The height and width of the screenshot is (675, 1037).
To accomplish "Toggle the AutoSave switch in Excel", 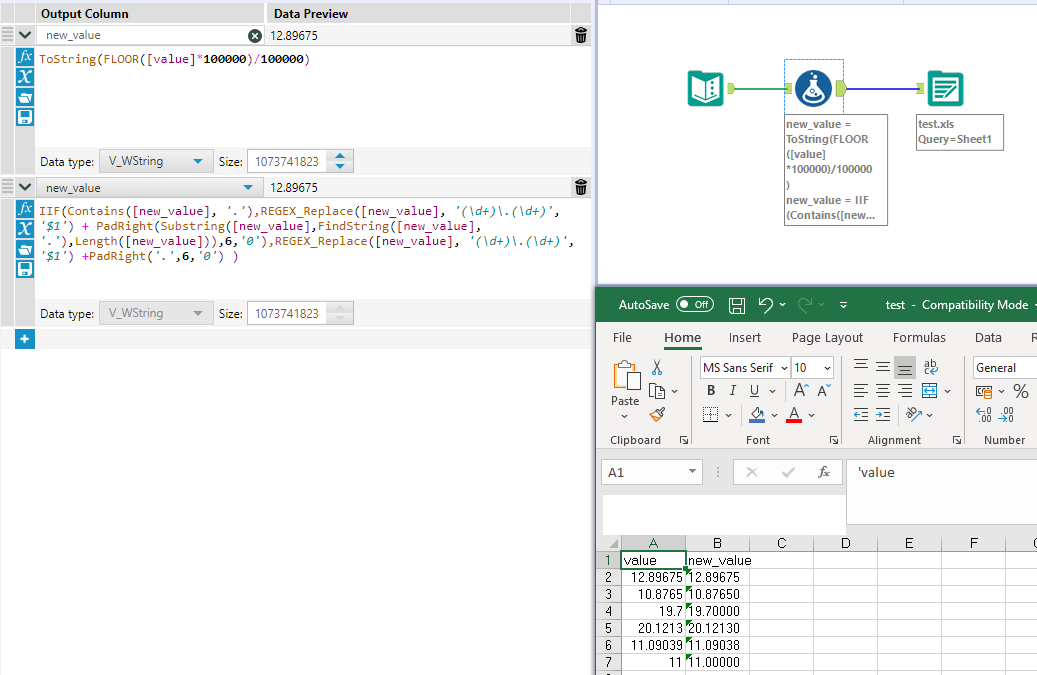I will 694,305.
